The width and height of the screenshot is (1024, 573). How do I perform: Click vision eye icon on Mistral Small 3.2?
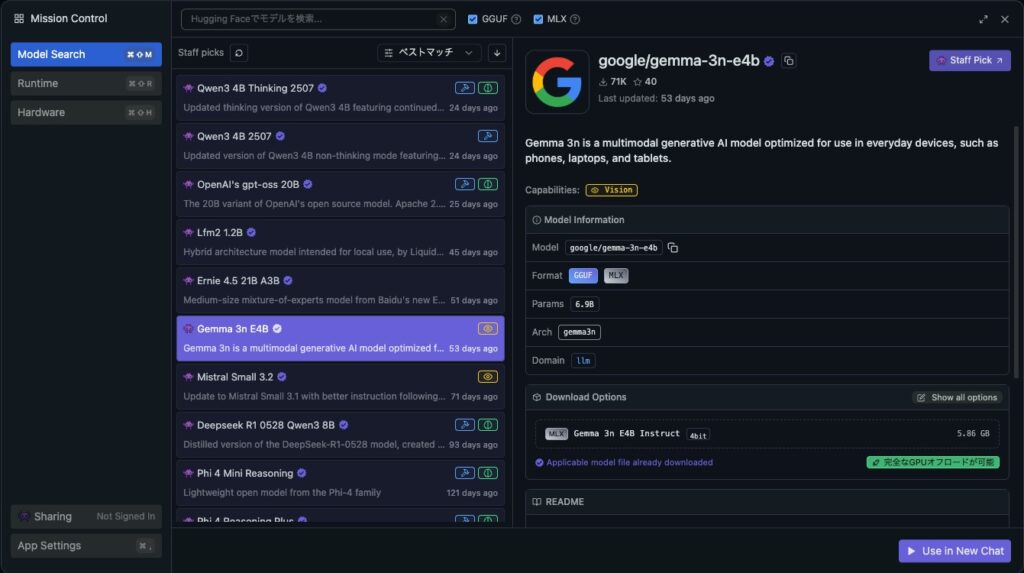click(488, 377)
